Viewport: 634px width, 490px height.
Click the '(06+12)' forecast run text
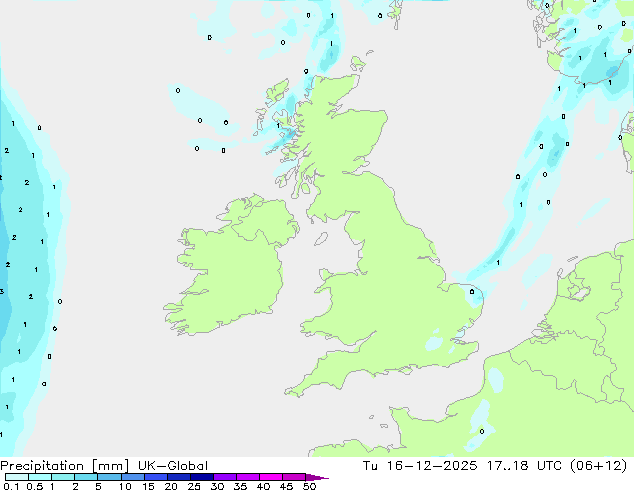click(599, 466)
